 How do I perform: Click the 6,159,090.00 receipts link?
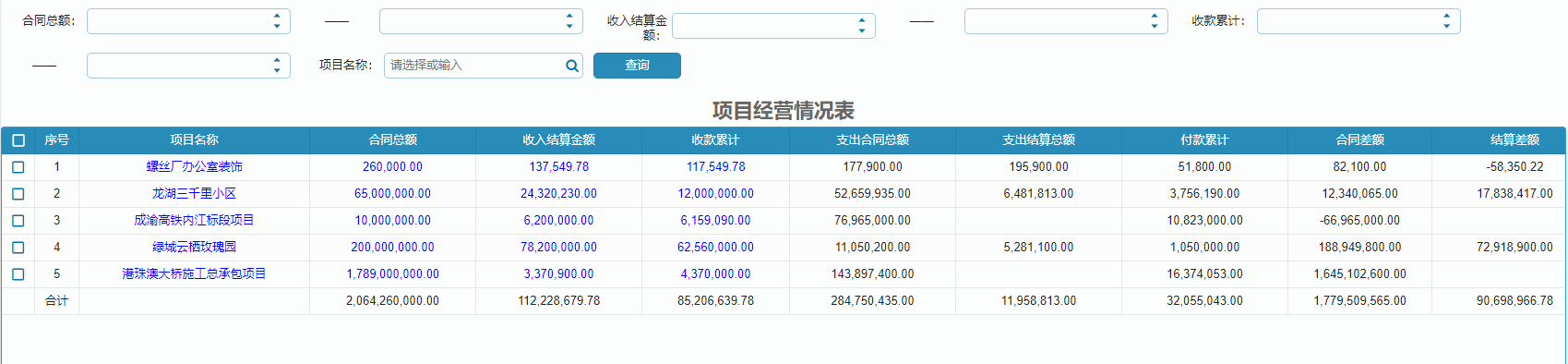pos(715,221)
